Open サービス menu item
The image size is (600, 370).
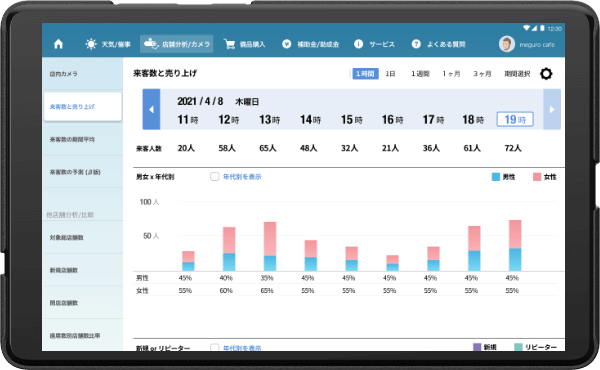tap(382, 44)
